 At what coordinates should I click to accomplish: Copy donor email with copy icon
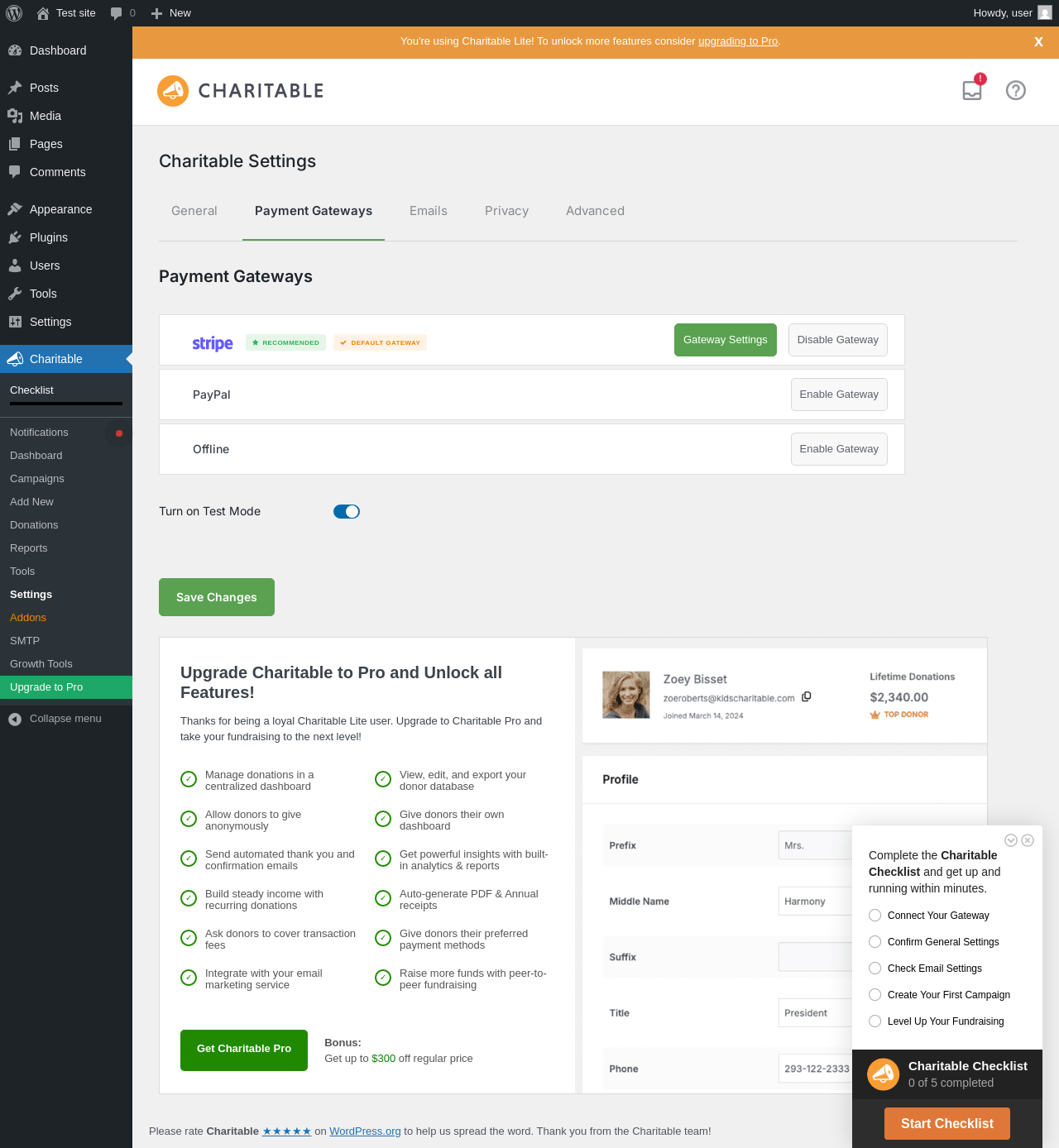tap(807, 697)
